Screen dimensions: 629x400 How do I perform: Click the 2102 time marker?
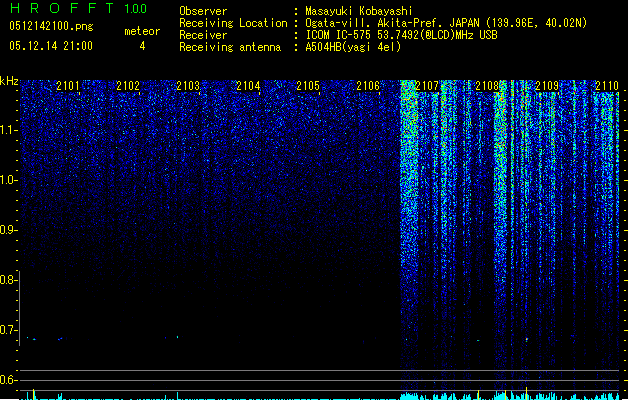[x=128, y=85]
